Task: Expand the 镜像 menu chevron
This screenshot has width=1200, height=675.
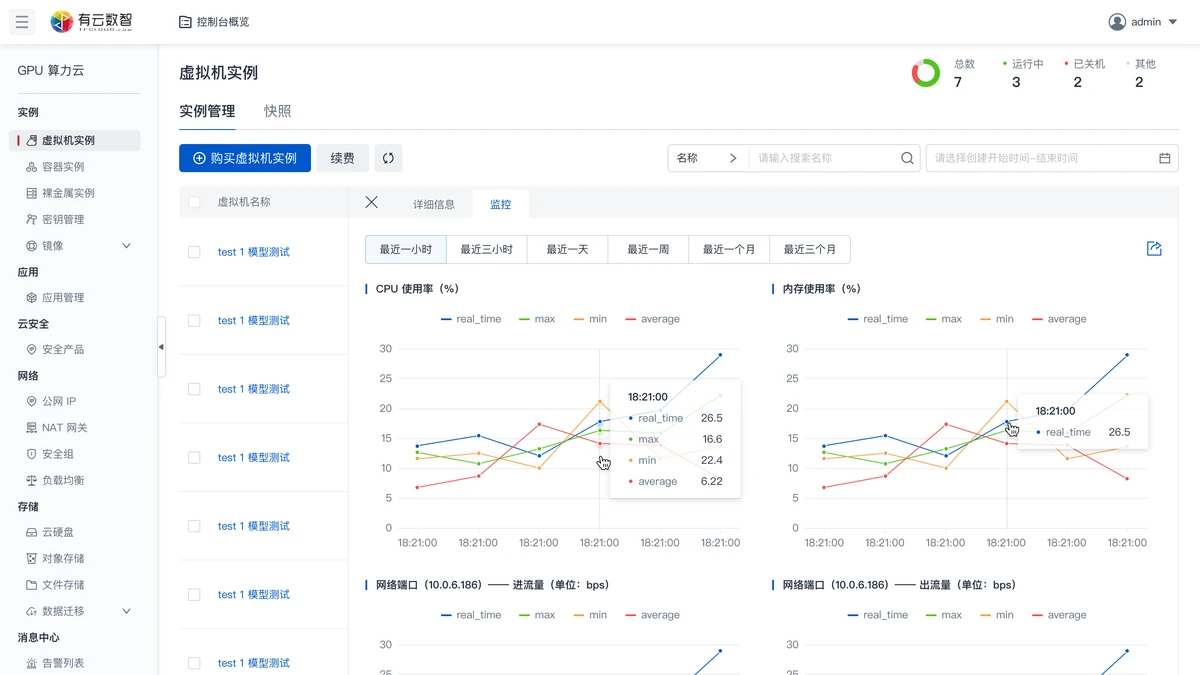Action: click(126, 245)
